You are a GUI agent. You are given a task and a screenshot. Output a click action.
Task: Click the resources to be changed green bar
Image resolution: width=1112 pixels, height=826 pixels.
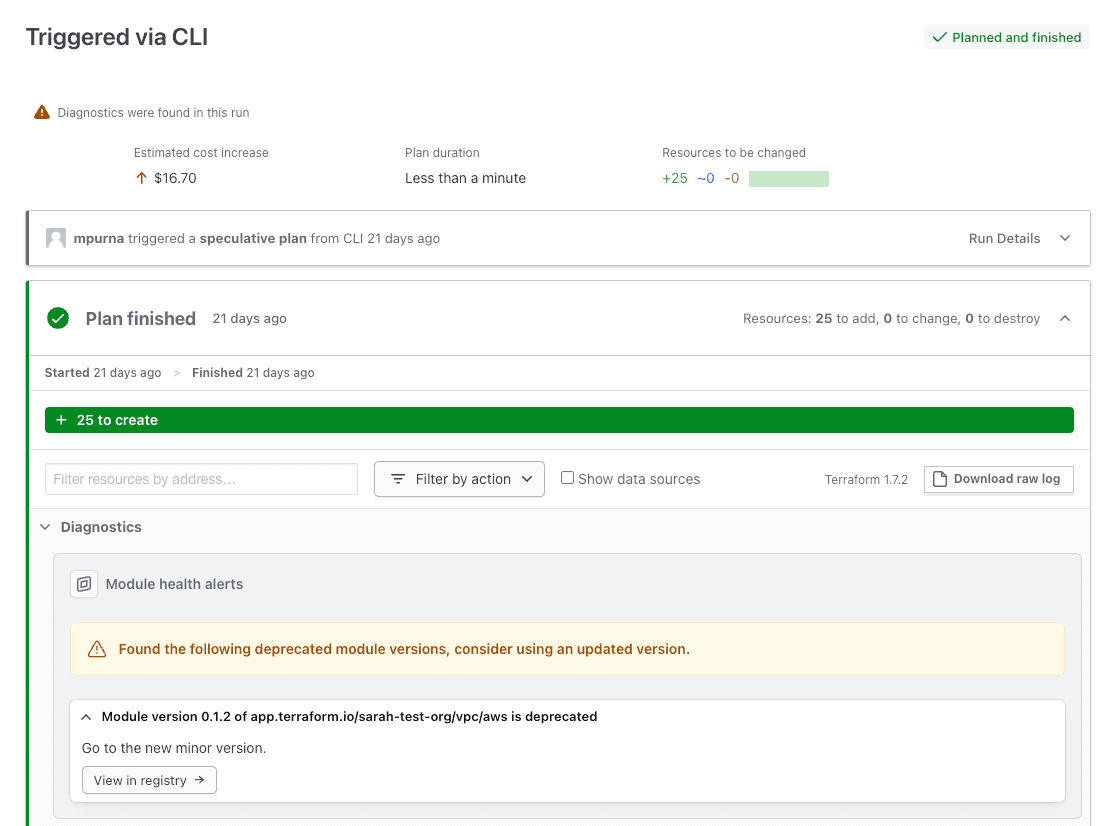(x=788, y=179)
